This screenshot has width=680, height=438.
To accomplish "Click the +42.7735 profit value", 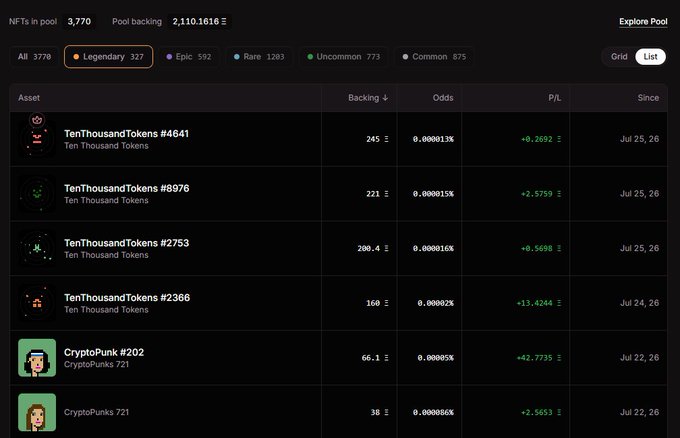I will [539, 358].
